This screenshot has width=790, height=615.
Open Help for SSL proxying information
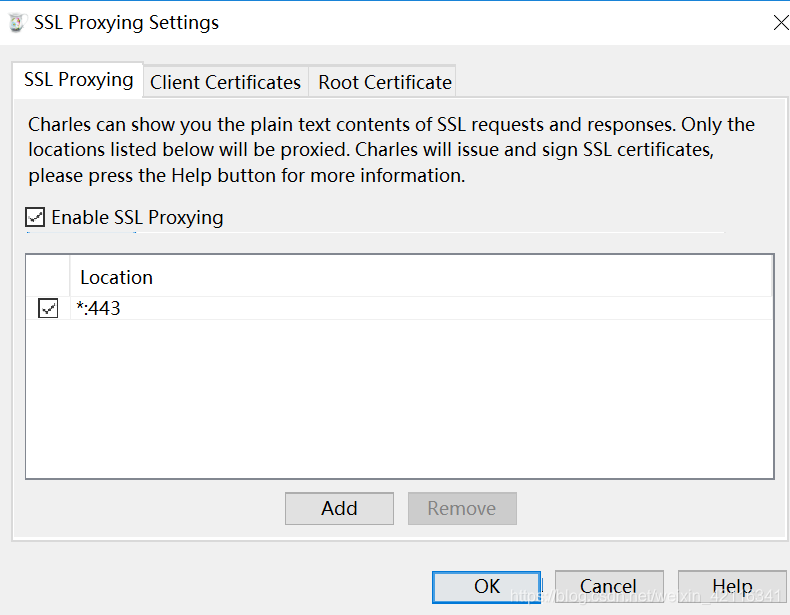coord(732,587)
